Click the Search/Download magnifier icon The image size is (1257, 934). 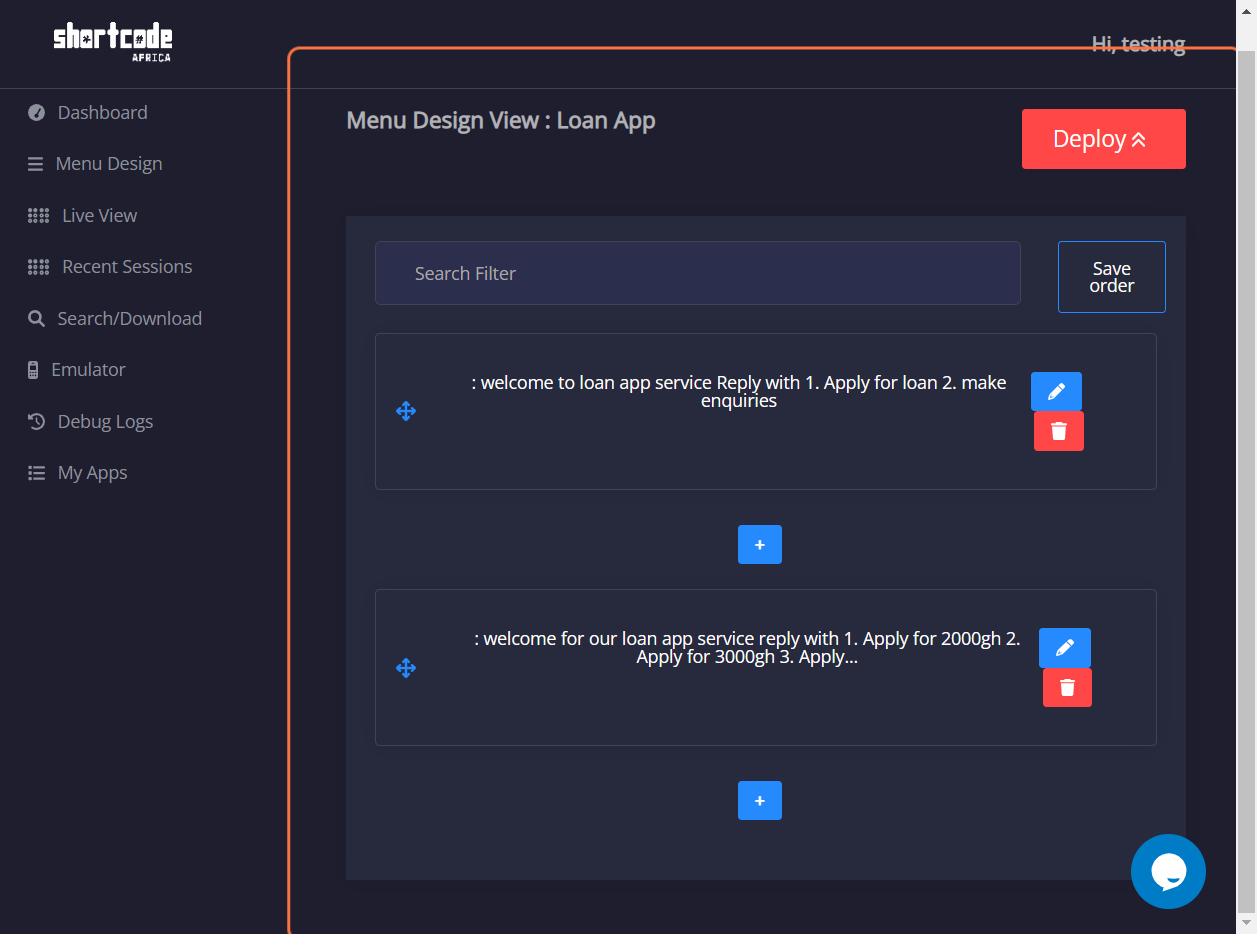click(x=36, y=319)
